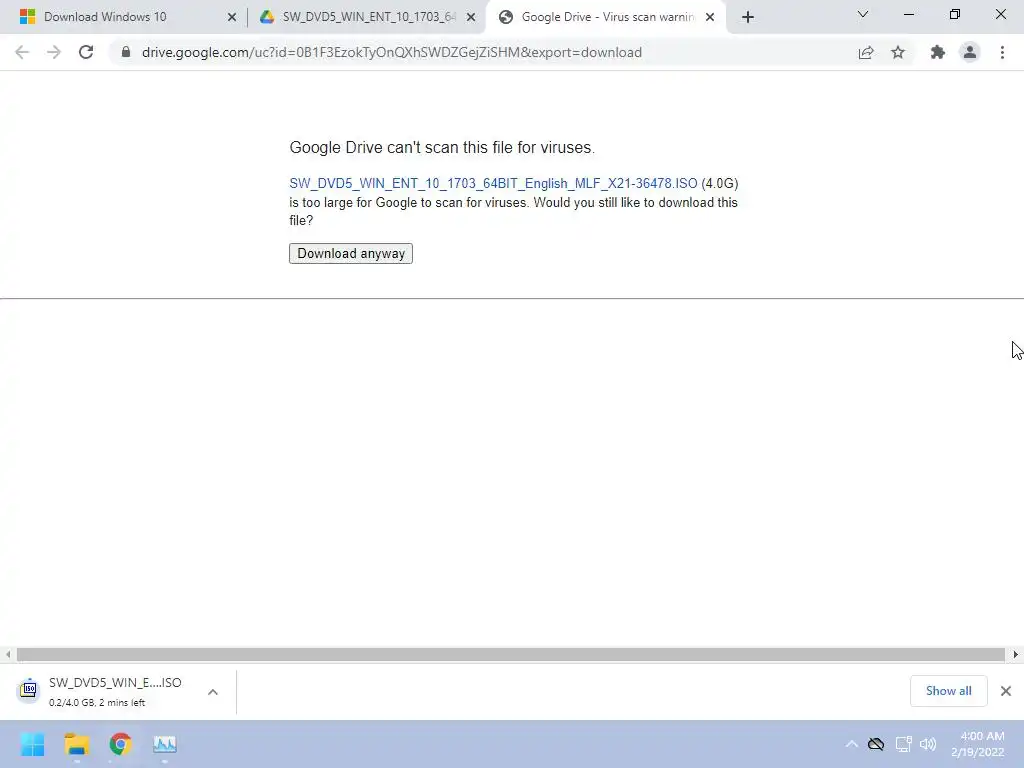Select the Google Drive Virus scan warning tab

click(608, 17)
